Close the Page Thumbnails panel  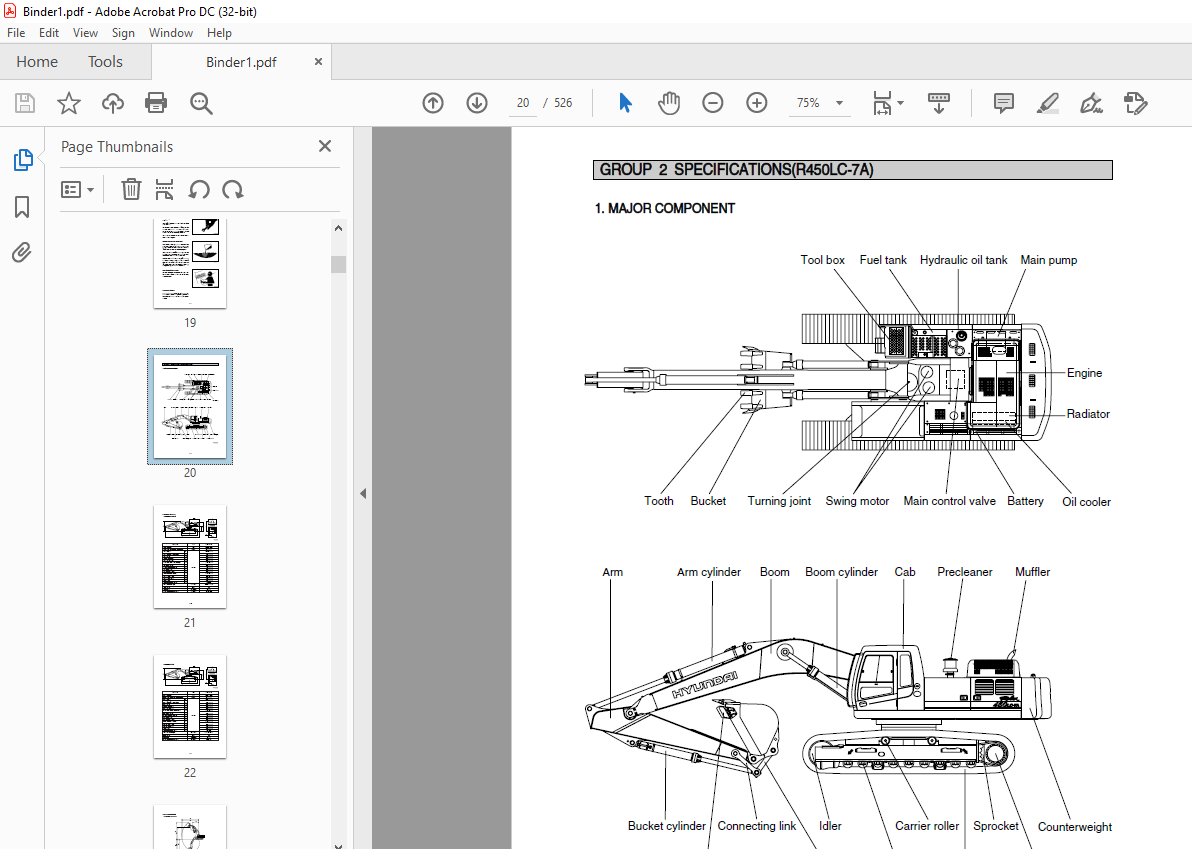point(325,146)
